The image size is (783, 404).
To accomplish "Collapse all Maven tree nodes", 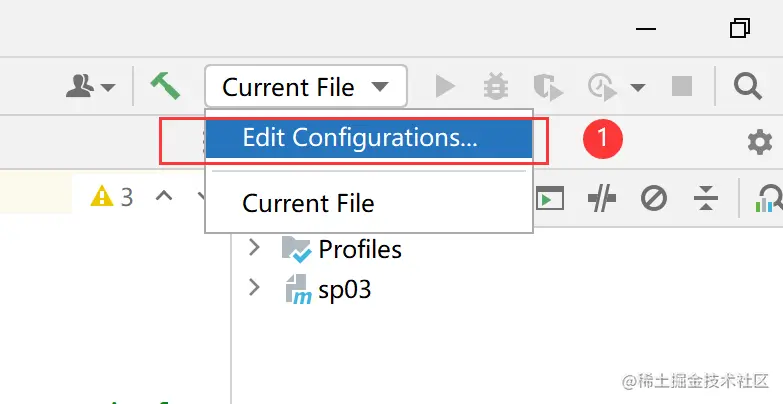I will click(706, 198).
